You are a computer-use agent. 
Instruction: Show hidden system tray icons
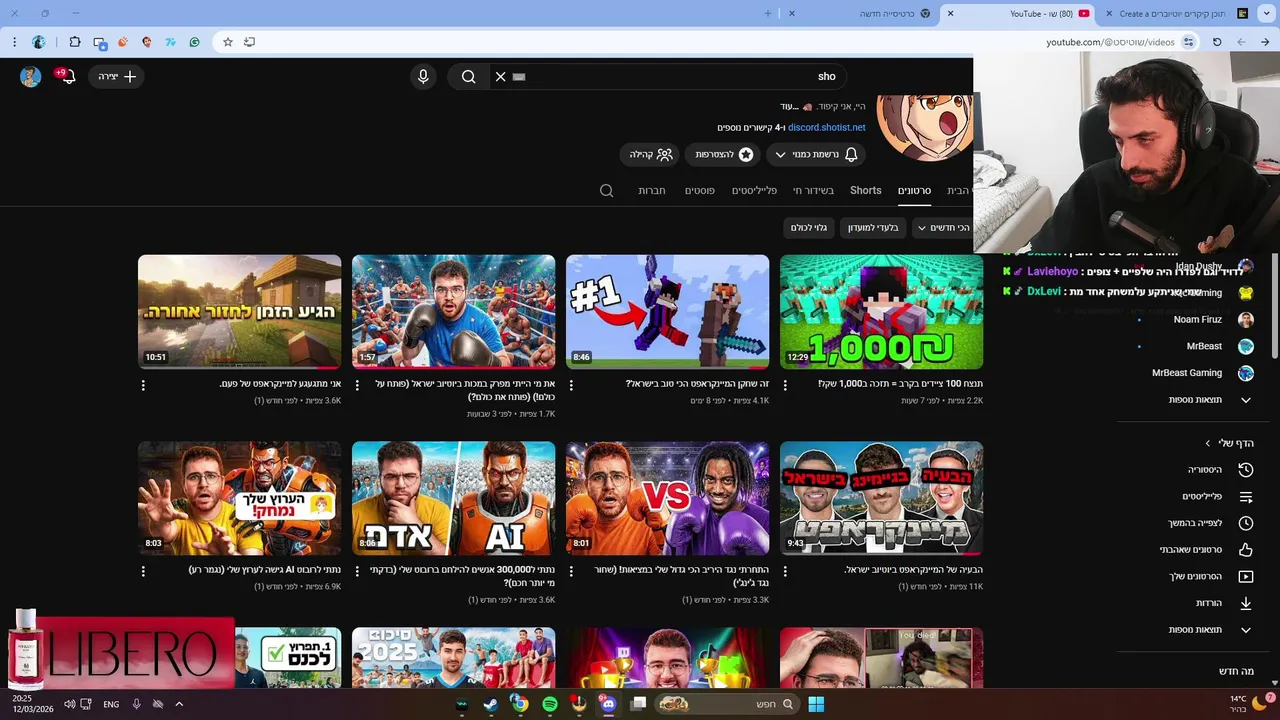click(179, 704)
